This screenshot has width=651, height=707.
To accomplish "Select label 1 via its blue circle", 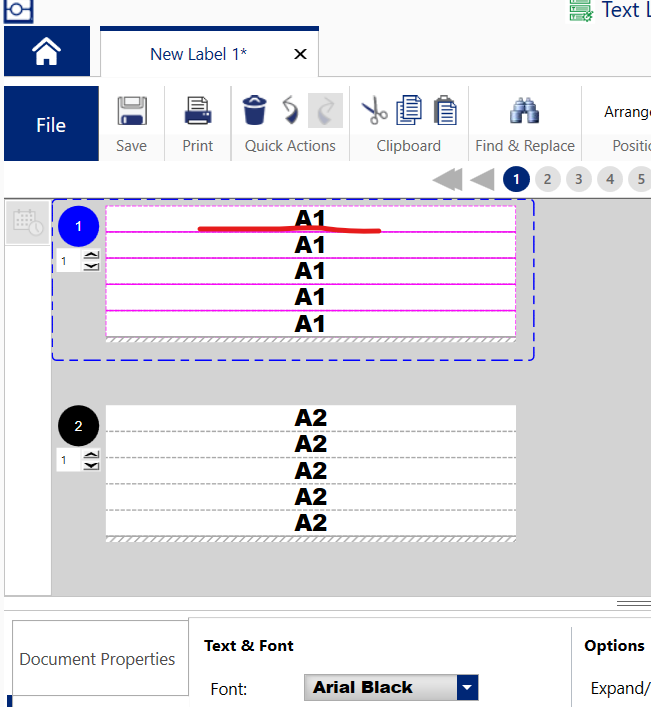I will click(78, 226).
